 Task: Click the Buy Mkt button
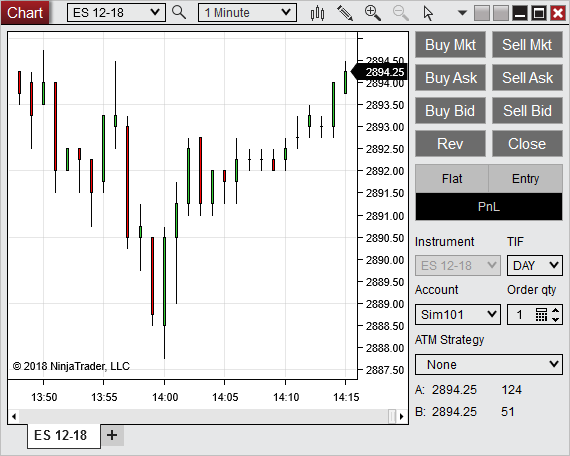pos(450,45)
